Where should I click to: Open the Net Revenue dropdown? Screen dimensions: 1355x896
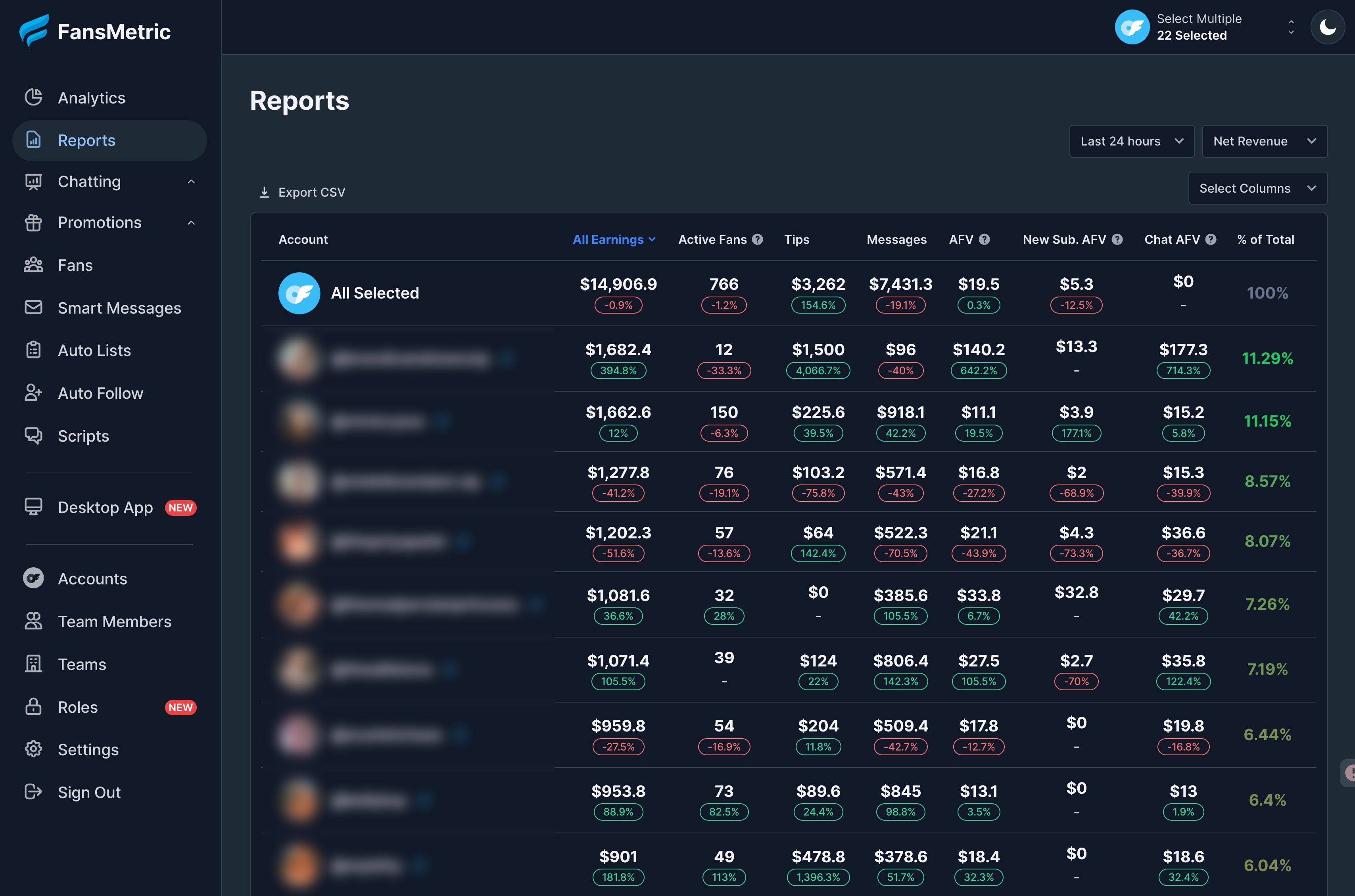(1265, 141)
